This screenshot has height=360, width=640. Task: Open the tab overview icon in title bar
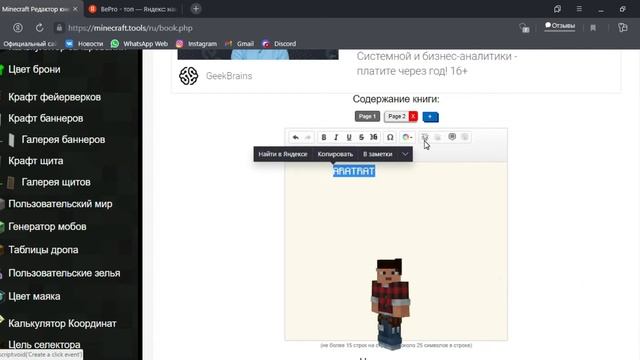(x=557, y=9)
